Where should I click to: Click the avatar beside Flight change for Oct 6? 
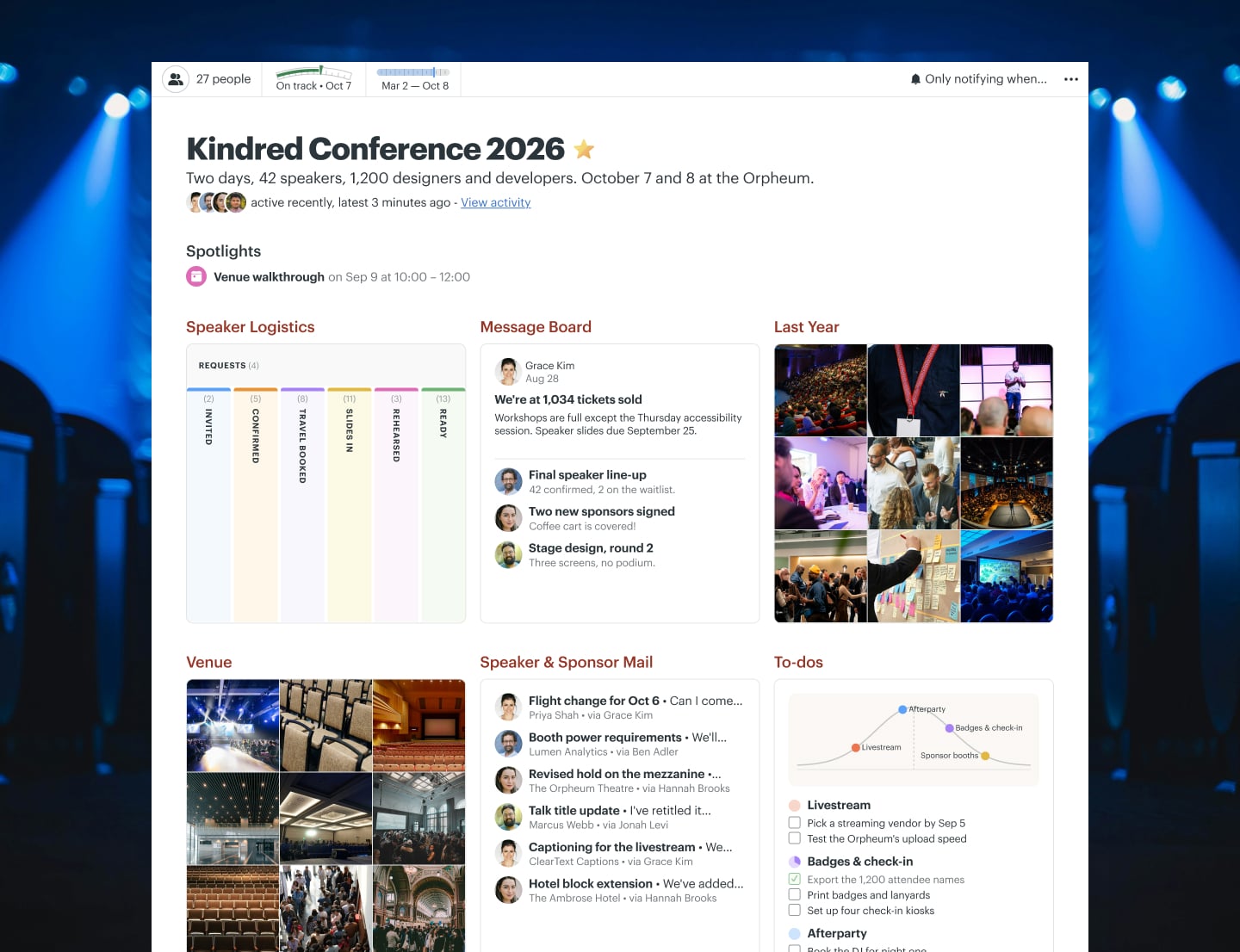(508, 707)
